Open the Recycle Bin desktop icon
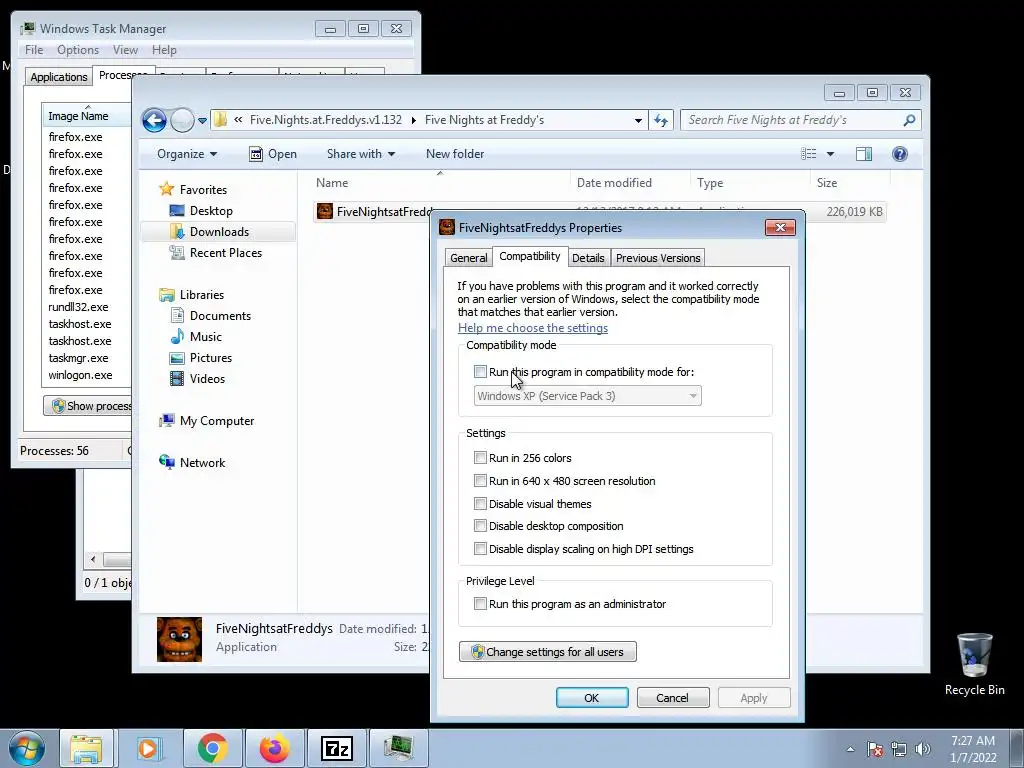The image size is (1024, 768). [974, 664]
